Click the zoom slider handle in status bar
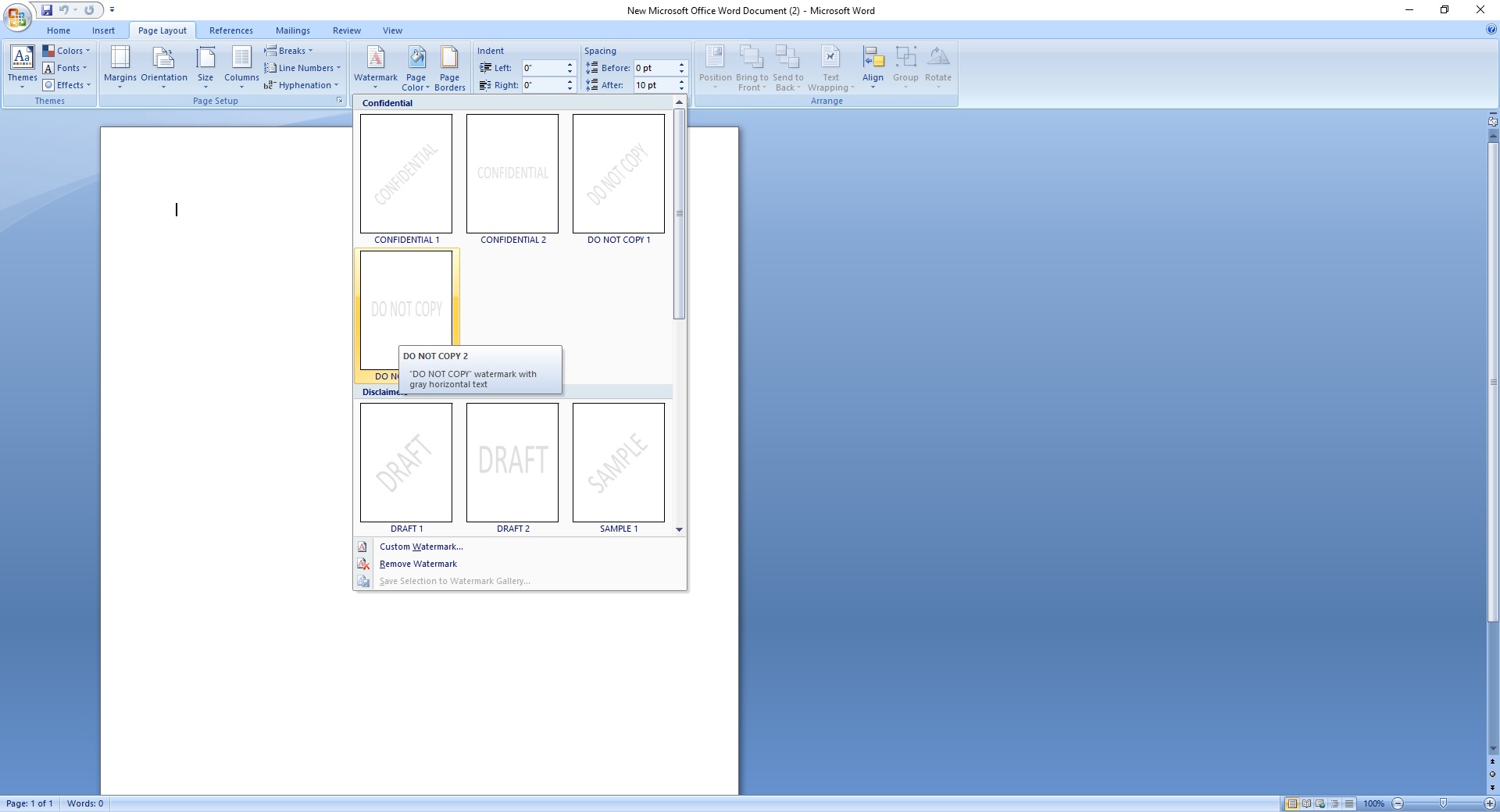Viewport: 1500px width, 812px height. (x=1443, y=803)
